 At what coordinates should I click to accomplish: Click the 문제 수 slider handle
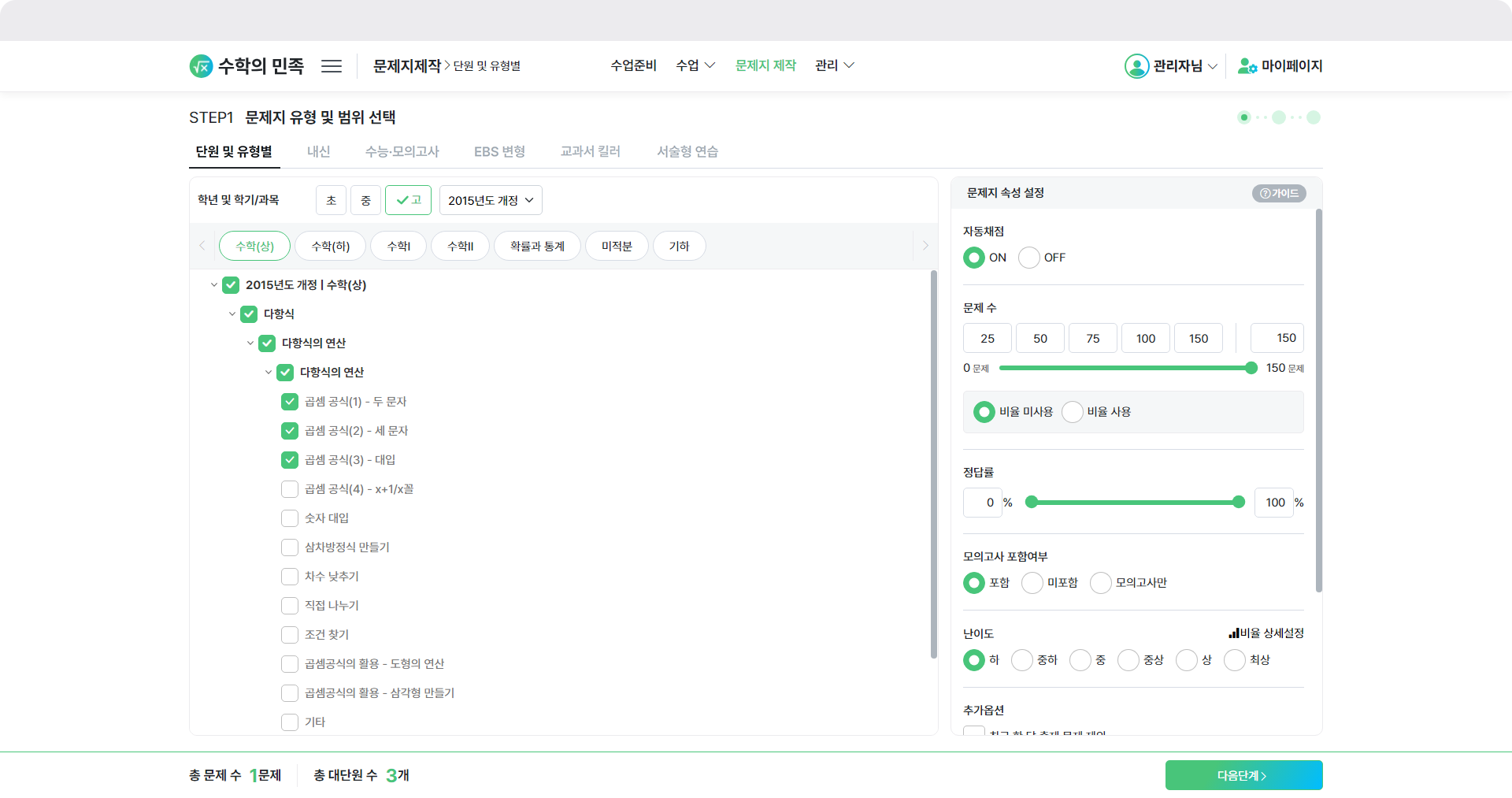tap(1251, 368)
